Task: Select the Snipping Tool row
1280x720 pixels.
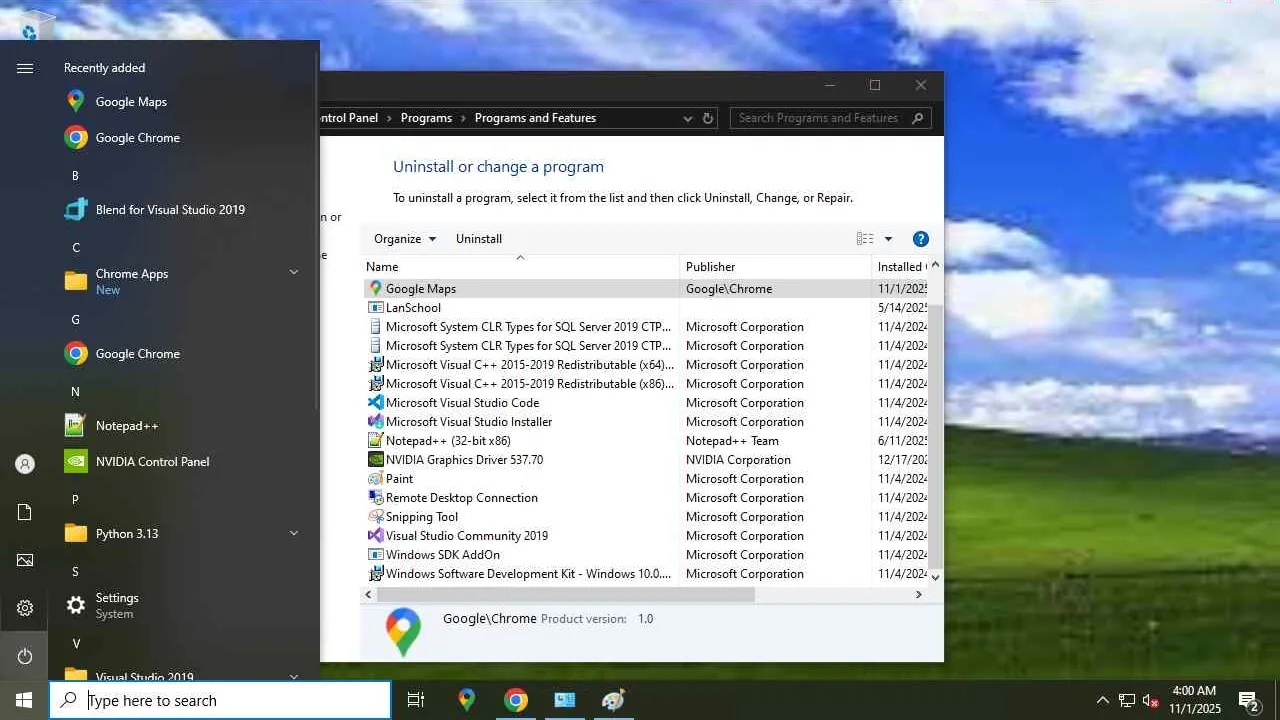Action: coord(645,517)
